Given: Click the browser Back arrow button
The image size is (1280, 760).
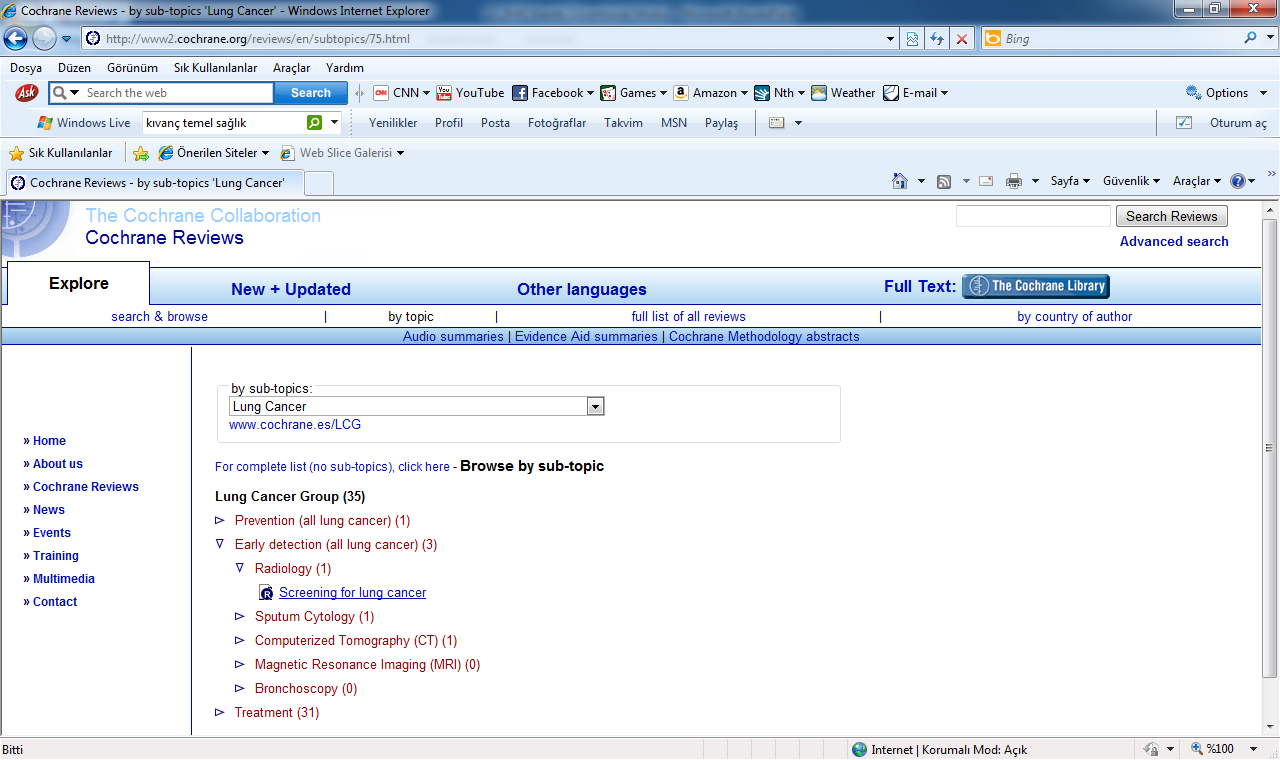Looking at the screenshot, I should pos(15,39).
